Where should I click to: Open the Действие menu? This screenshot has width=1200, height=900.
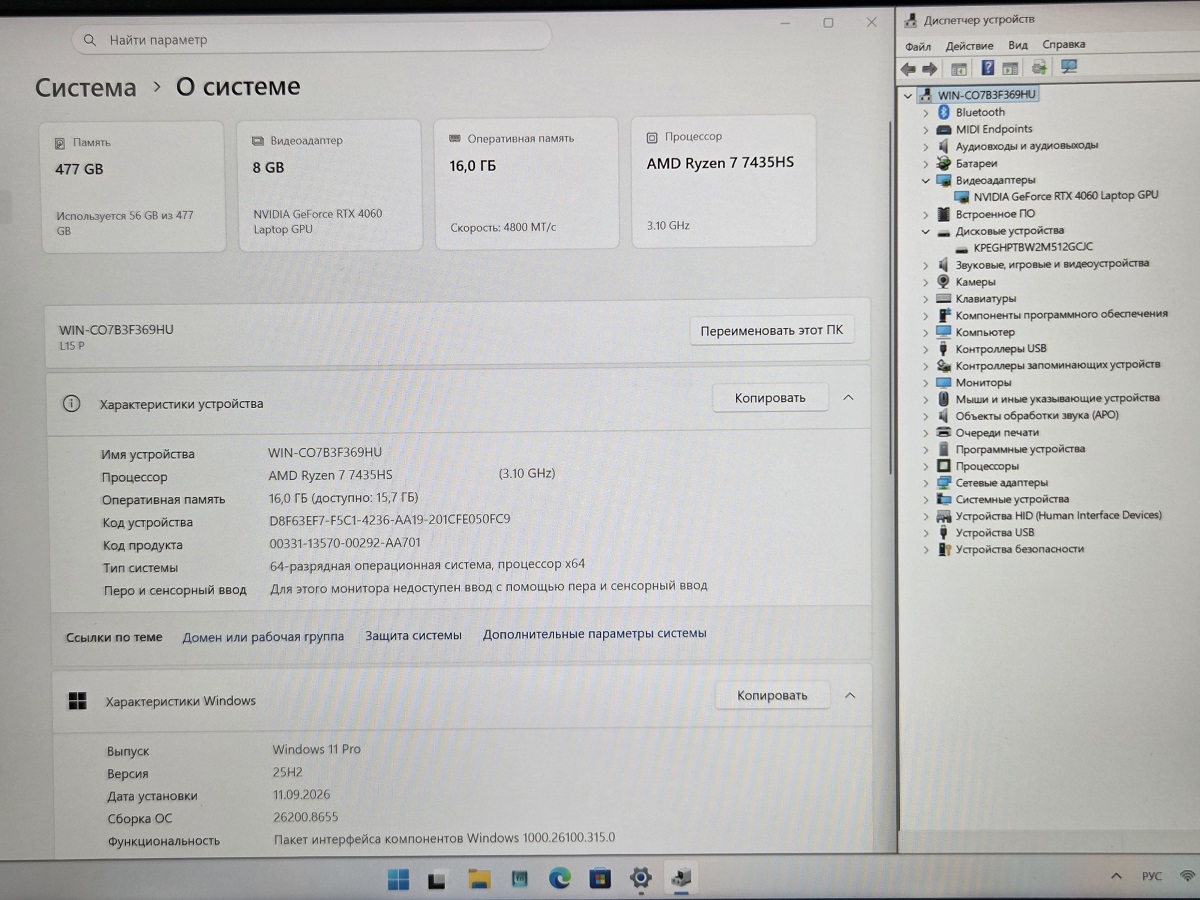tap(969, 46)
